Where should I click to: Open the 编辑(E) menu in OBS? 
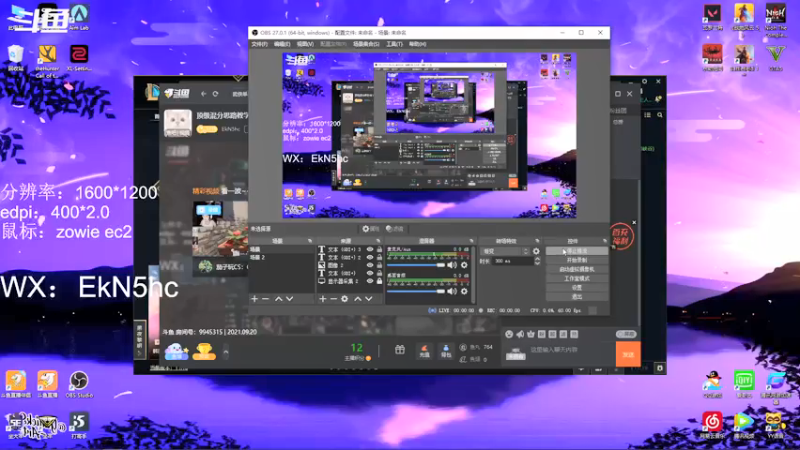pos(282,44)
